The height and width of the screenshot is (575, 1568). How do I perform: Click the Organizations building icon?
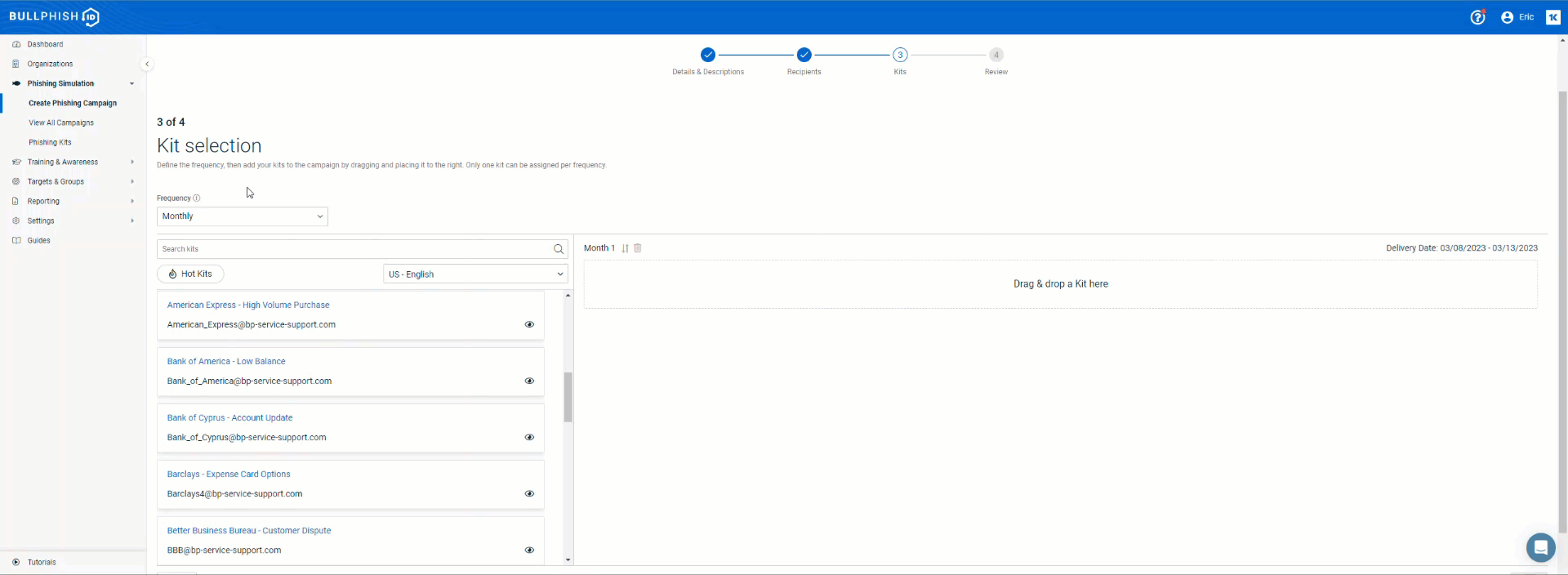(x=16, y=64)
